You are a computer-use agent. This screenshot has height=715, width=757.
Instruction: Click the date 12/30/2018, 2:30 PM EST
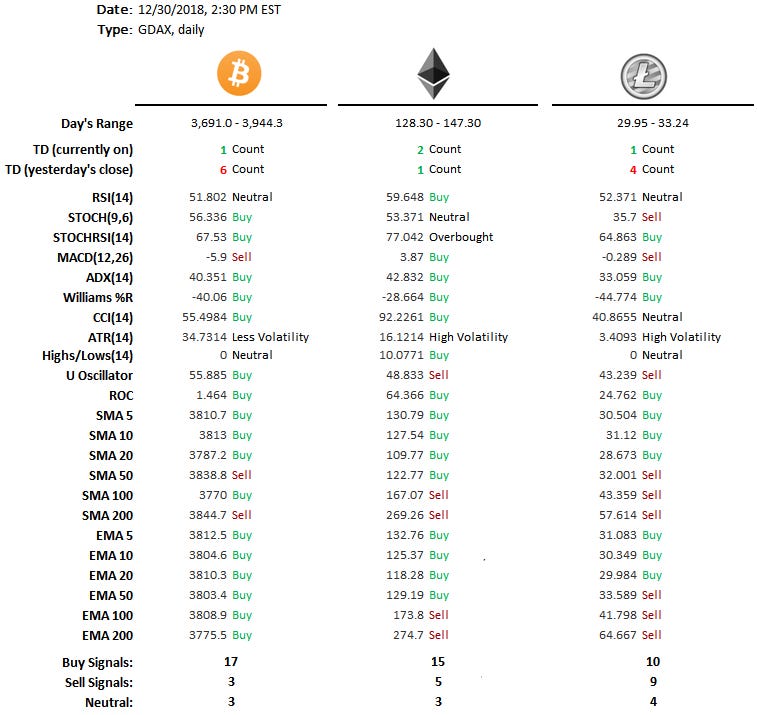(x=209, y=10)
